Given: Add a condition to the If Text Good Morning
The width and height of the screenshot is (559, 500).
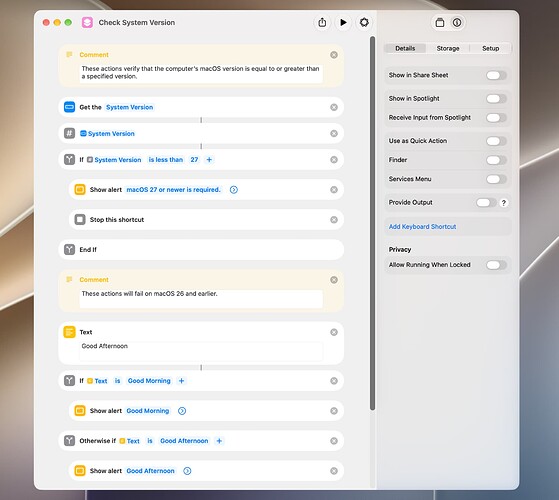Looking at the screenshot, I should pos(181,381).
